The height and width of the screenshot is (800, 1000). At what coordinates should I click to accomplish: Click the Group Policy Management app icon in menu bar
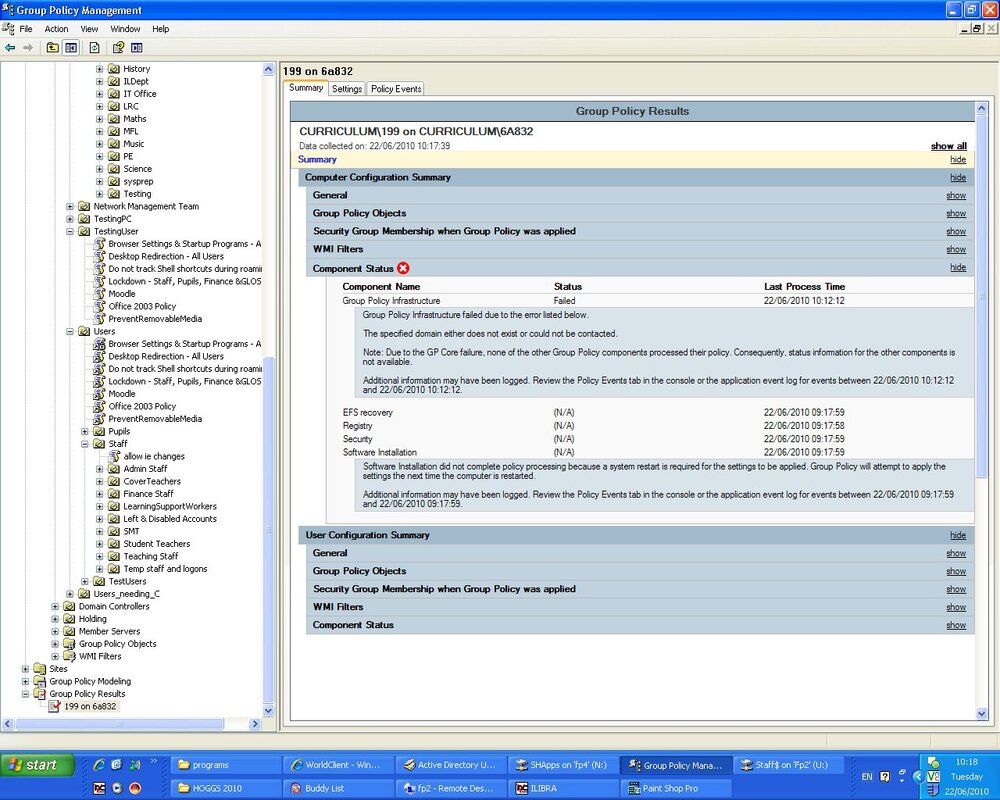(8, 29)
